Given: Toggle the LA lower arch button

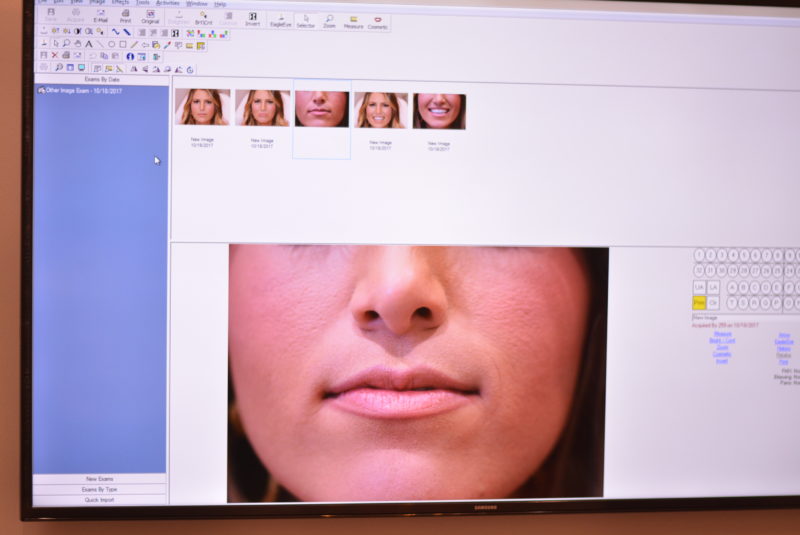Looking at the screenshot, I should [x=713, y=287].
